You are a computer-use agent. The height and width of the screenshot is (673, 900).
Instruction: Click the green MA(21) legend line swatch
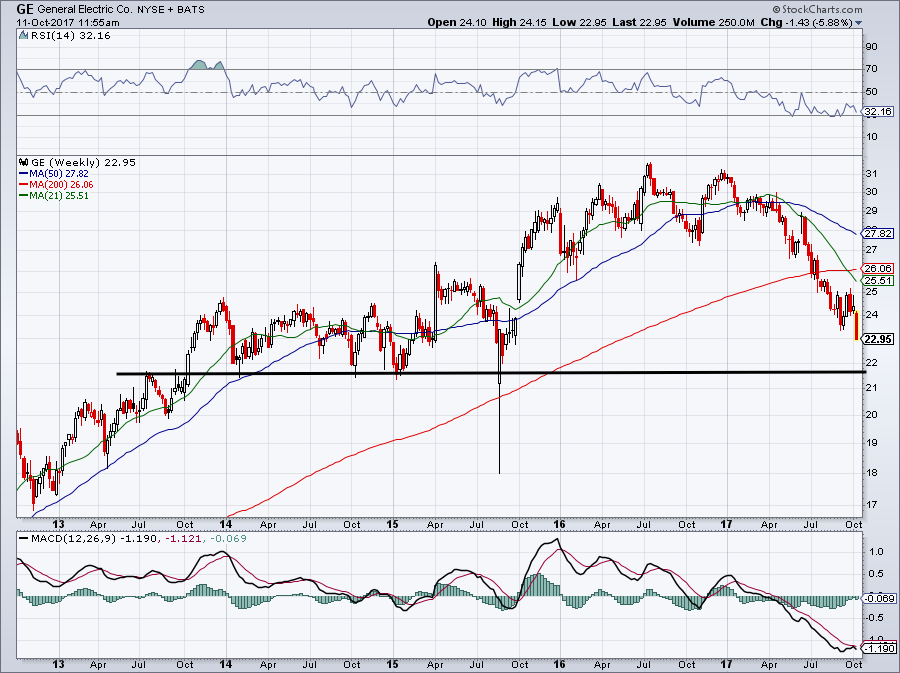24,196
